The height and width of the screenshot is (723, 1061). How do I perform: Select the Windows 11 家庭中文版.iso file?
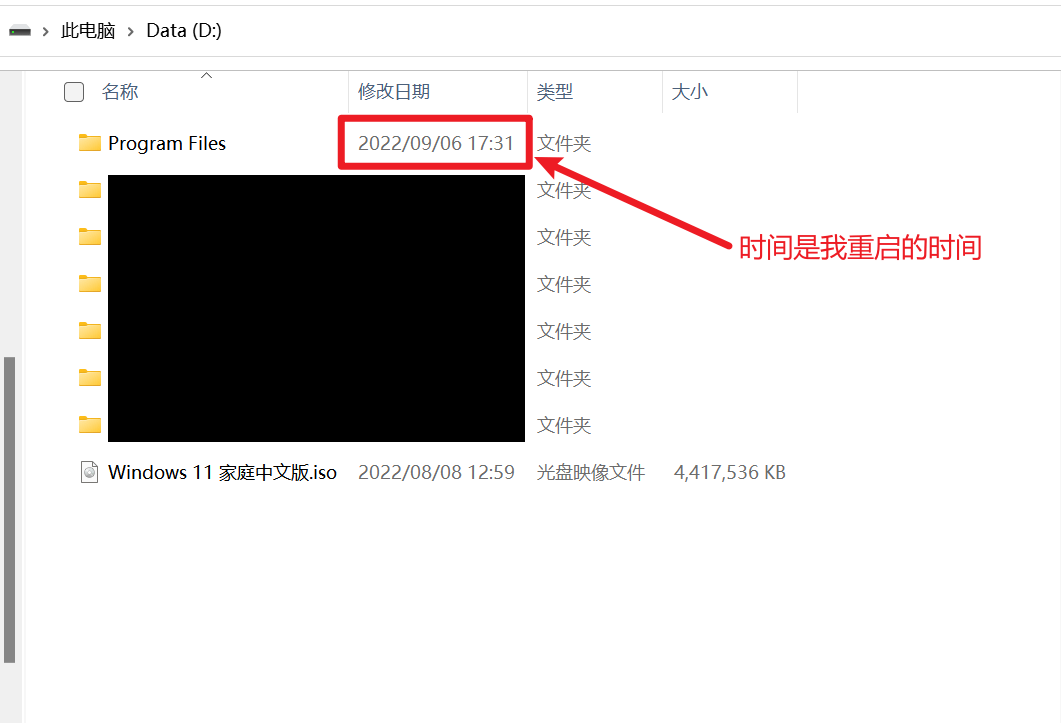pyautogui.click(x=220, y=471)
